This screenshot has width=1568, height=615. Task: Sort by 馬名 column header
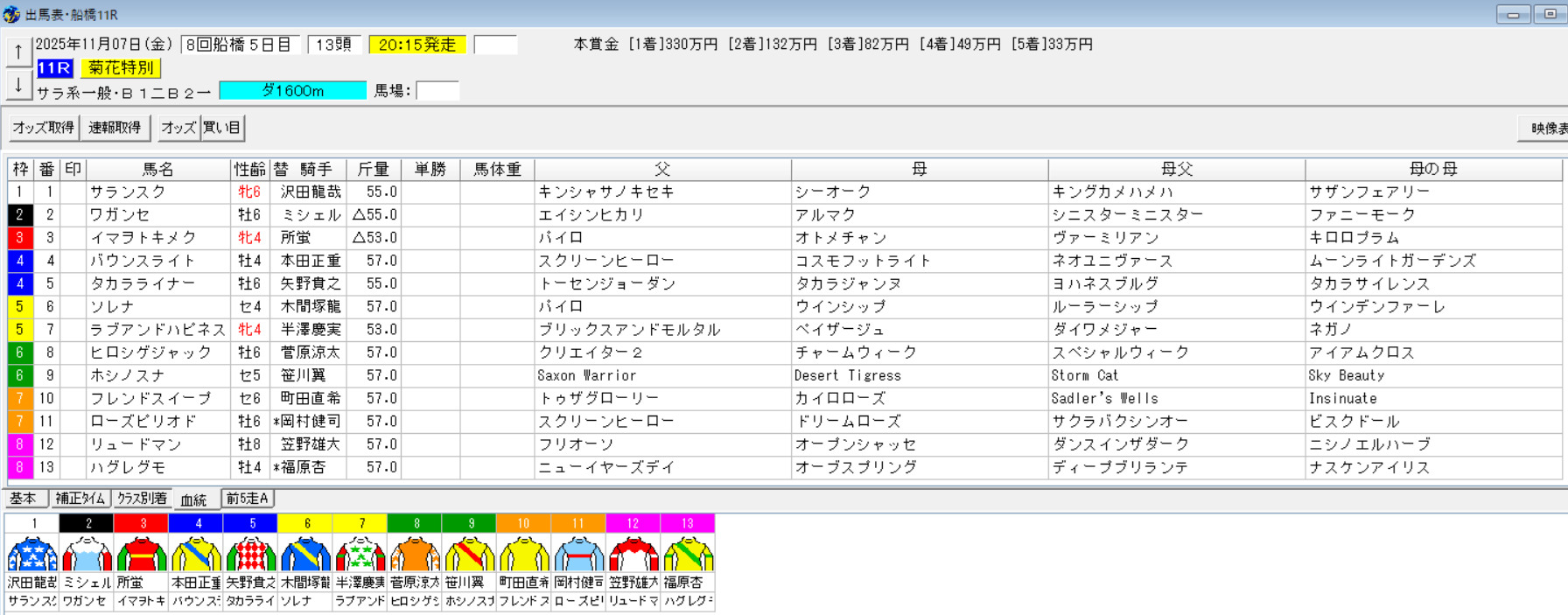(158, 170)
